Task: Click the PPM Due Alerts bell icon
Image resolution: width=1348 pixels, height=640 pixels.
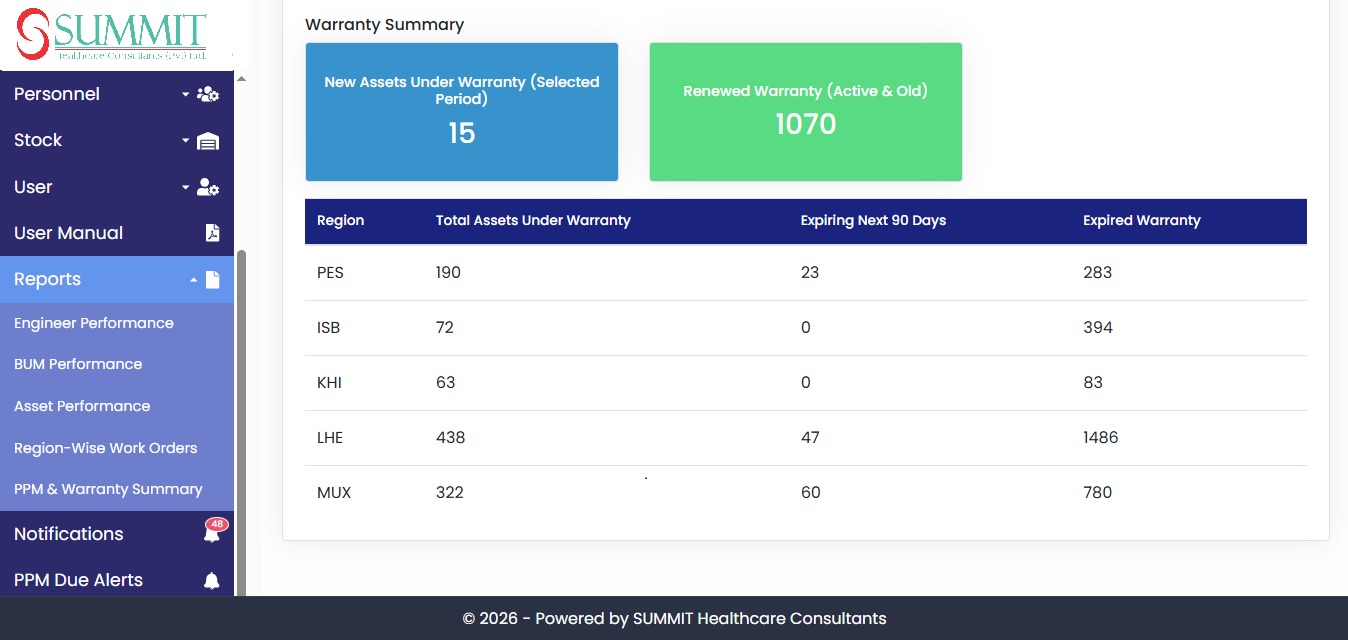Action: tap(211, 581)
